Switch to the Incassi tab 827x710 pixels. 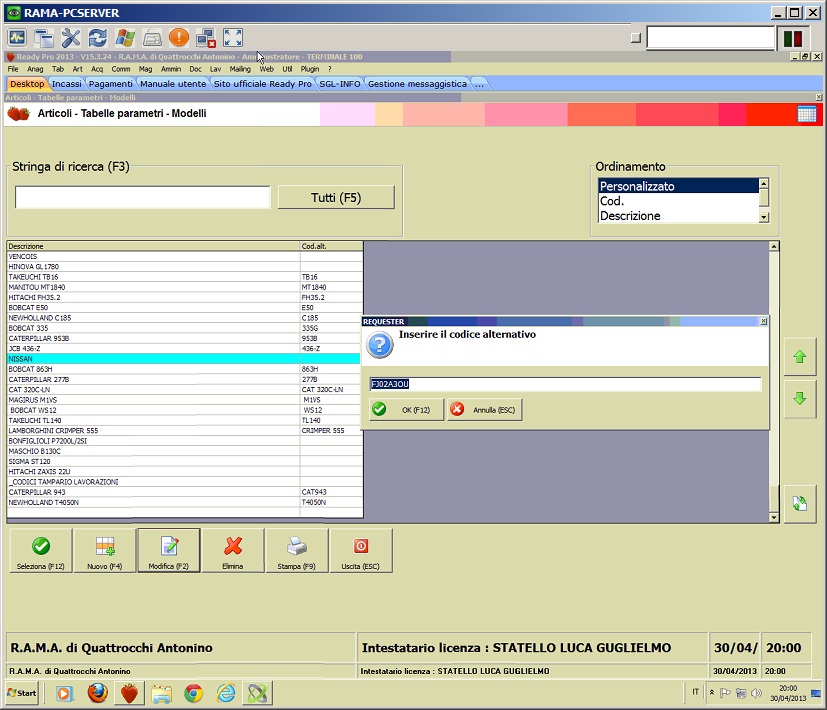click(x=66, y=84)
